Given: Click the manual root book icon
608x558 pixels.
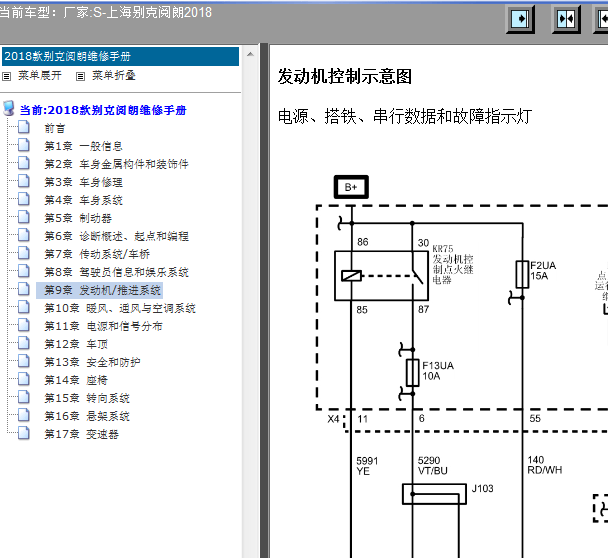Looking at the screenshot, I should point(9,108).
